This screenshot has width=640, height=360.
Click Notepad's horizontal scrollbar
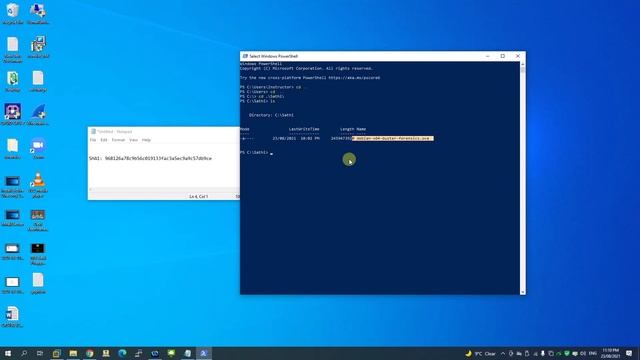(164, 190)
